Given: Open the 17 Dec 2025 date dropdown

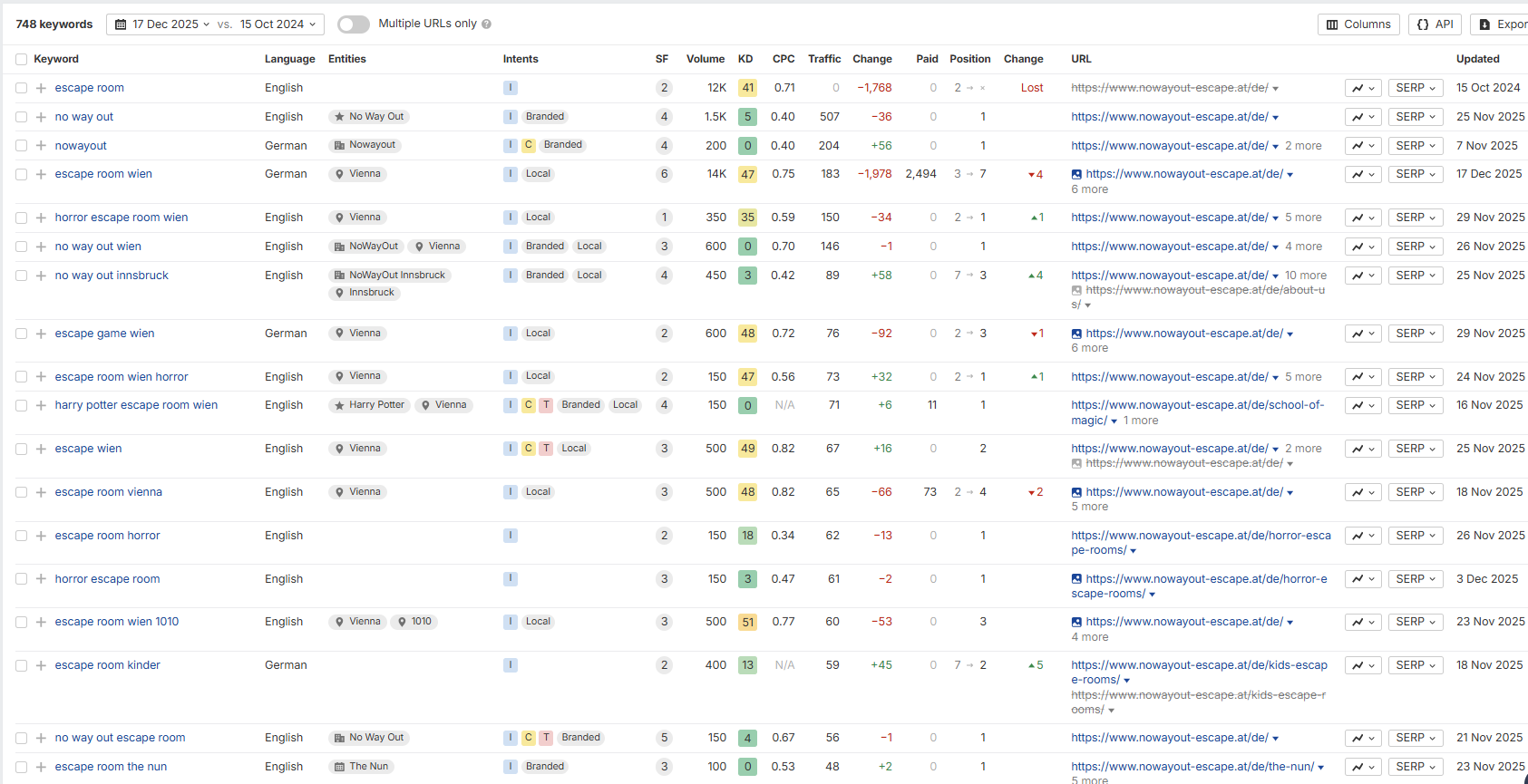Looking at the screenshot, I should [170, 24].
